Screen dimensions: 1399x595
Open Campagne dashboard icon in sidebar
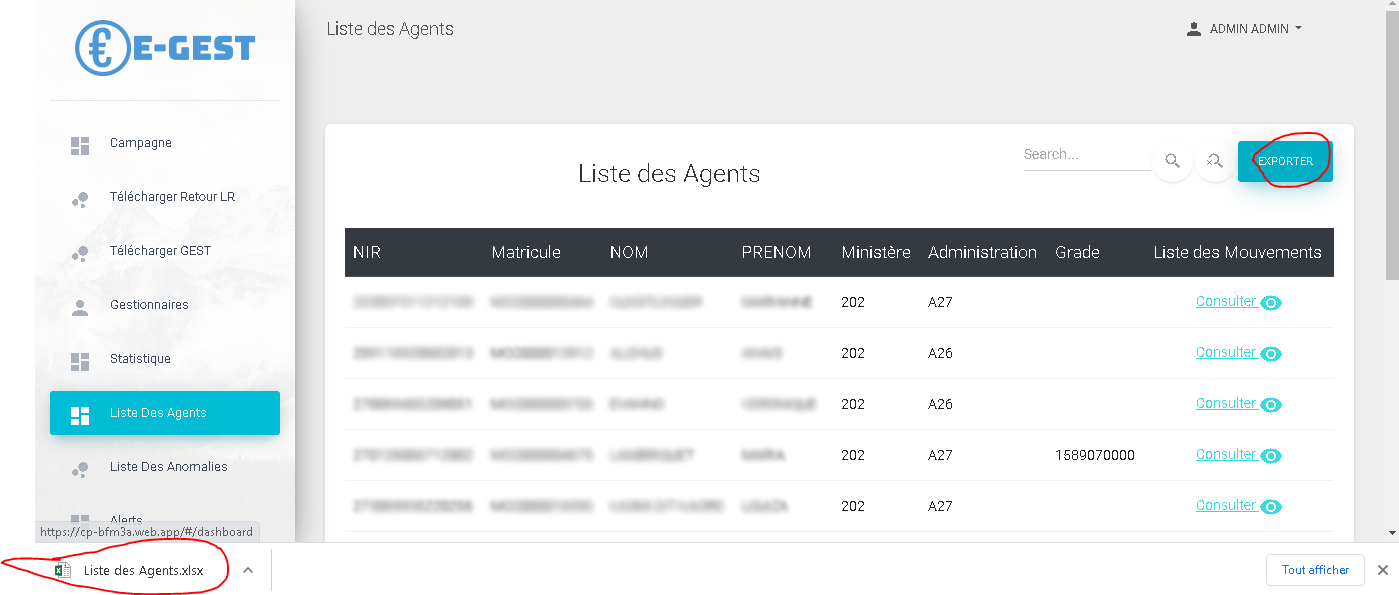[80, 146]
